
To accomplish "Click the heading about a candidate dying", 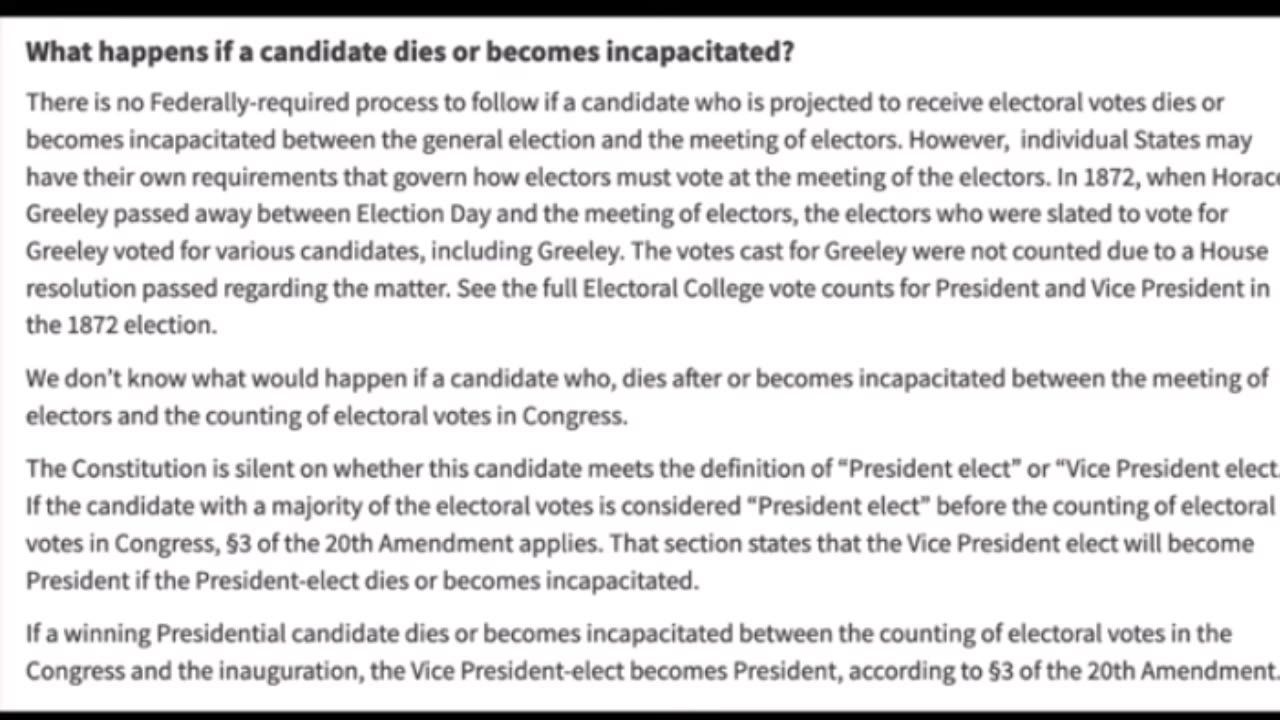I will [x=410, y=52].
